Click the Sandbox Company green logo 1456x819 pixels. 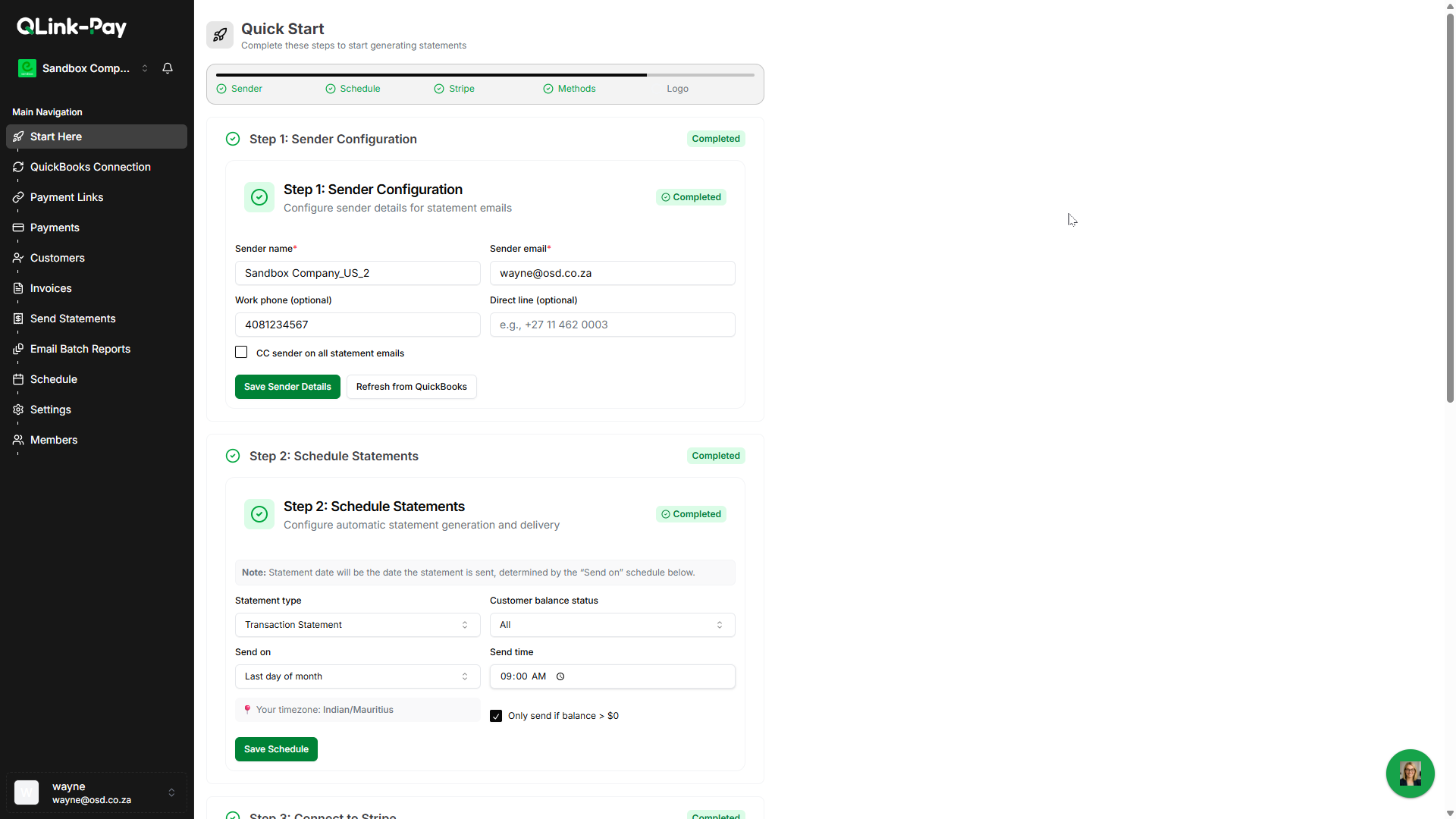27,68
